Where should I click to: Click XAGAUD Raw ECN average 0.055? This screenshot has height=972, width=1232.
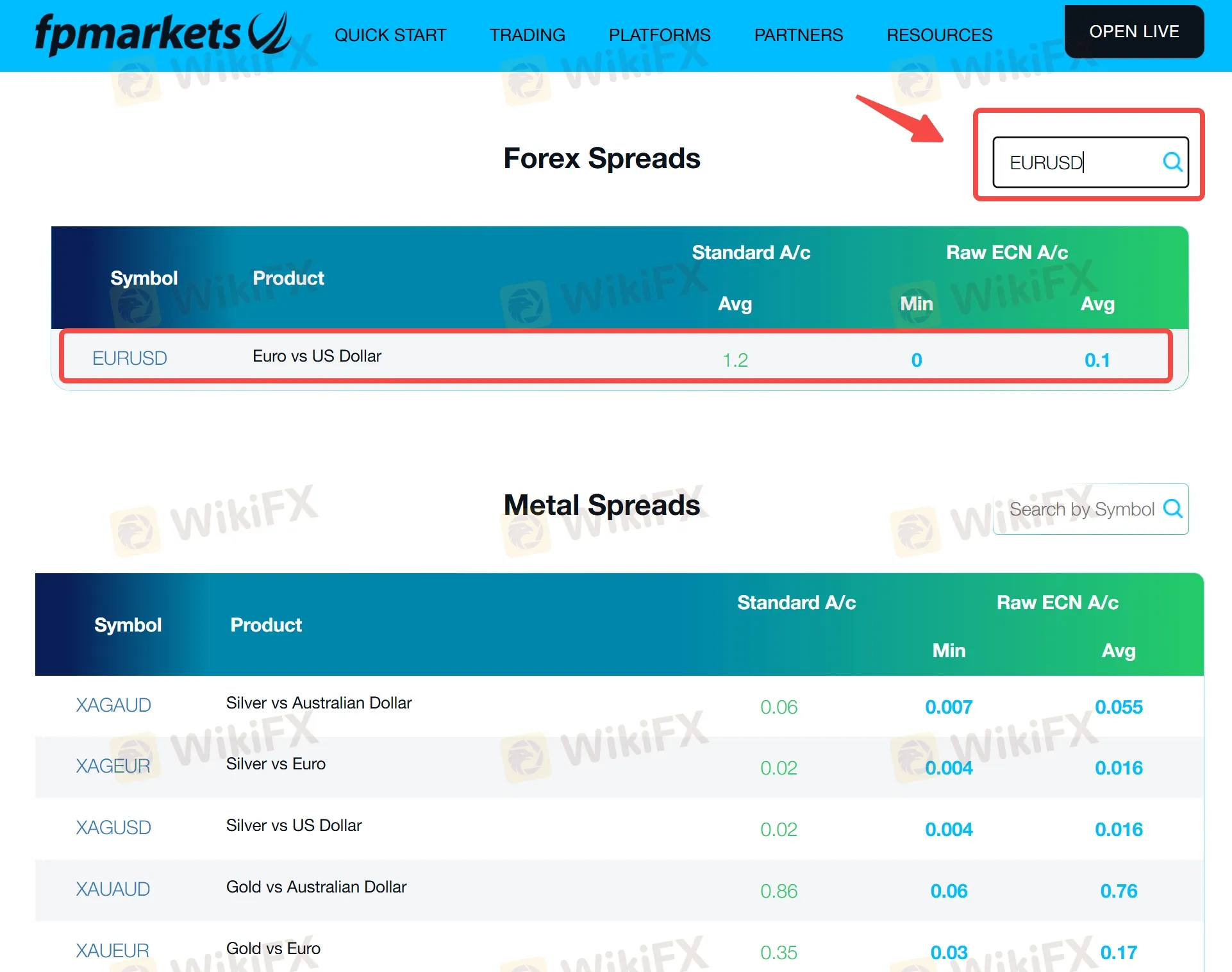pos(1119,707)
